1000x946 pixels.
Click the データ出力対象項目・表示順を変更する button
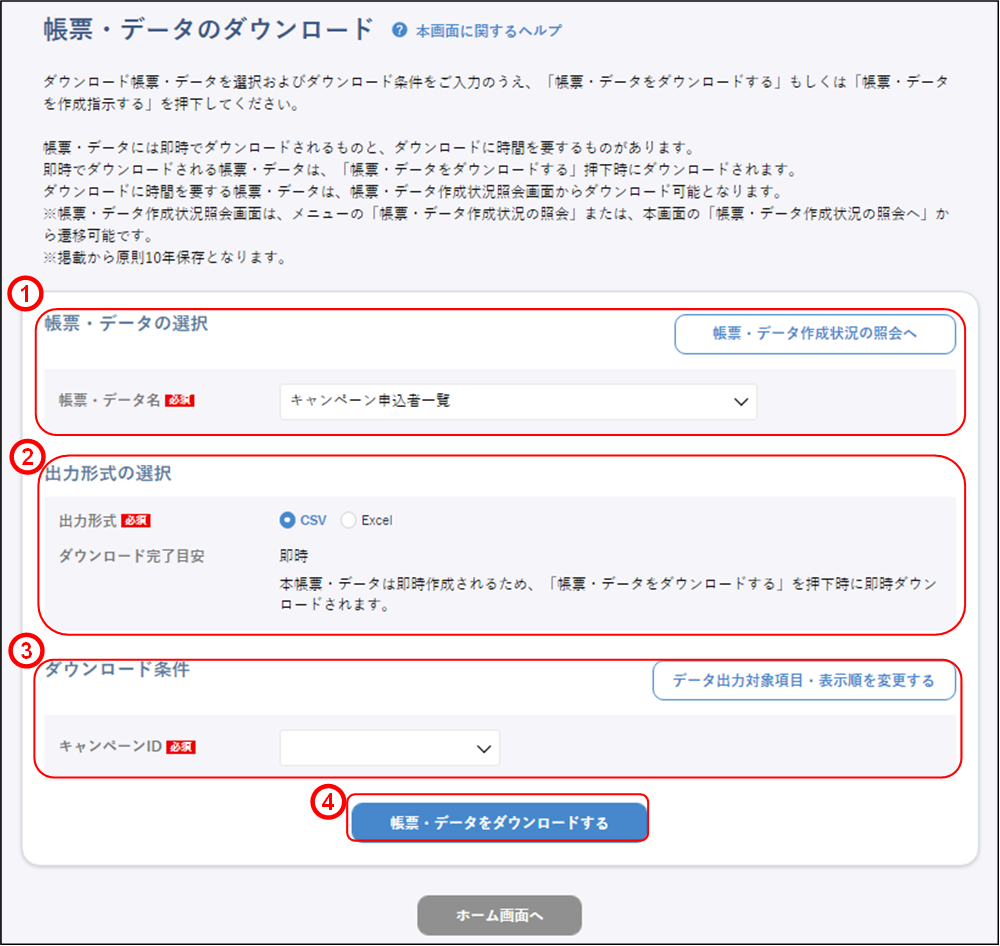(804, 681)
